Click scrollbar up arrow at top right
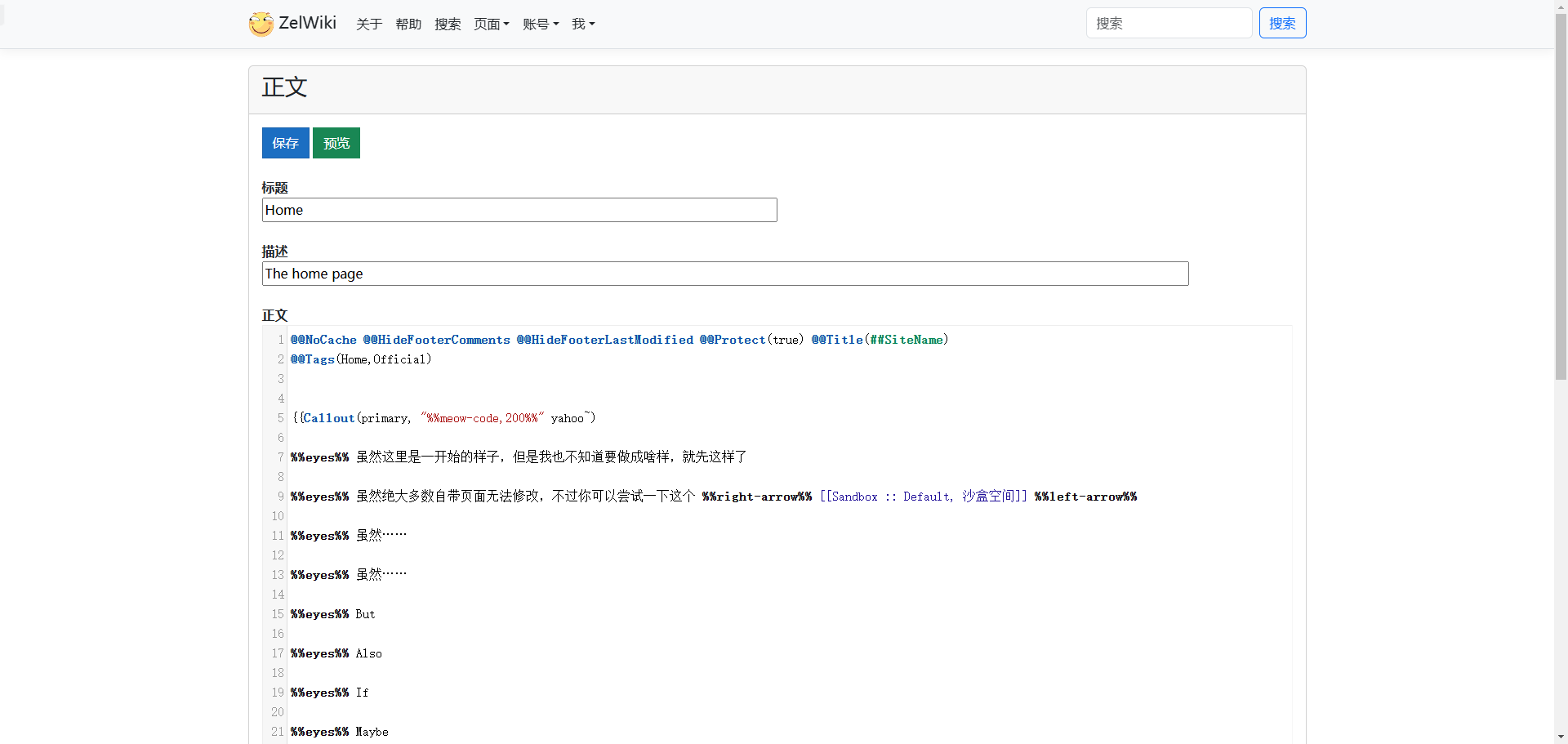Viewport: 1568px width, 744px height. point(1561,6)
